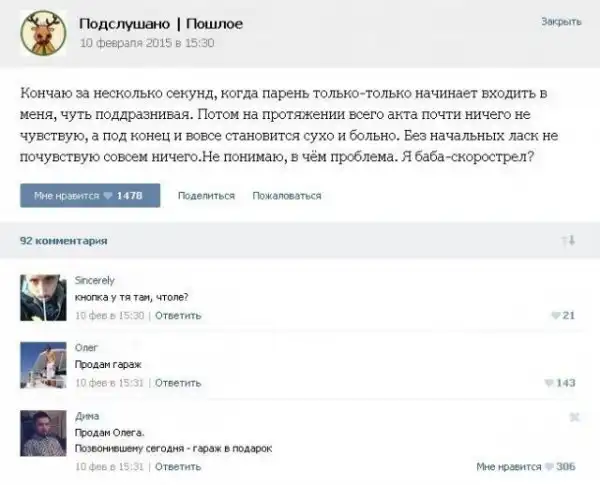Image resolution: width=600 pixels, height=485 pixels.
Task: Delete Дима's comment with the x icon
Action: pyautogui.click(x=574, y=417)
